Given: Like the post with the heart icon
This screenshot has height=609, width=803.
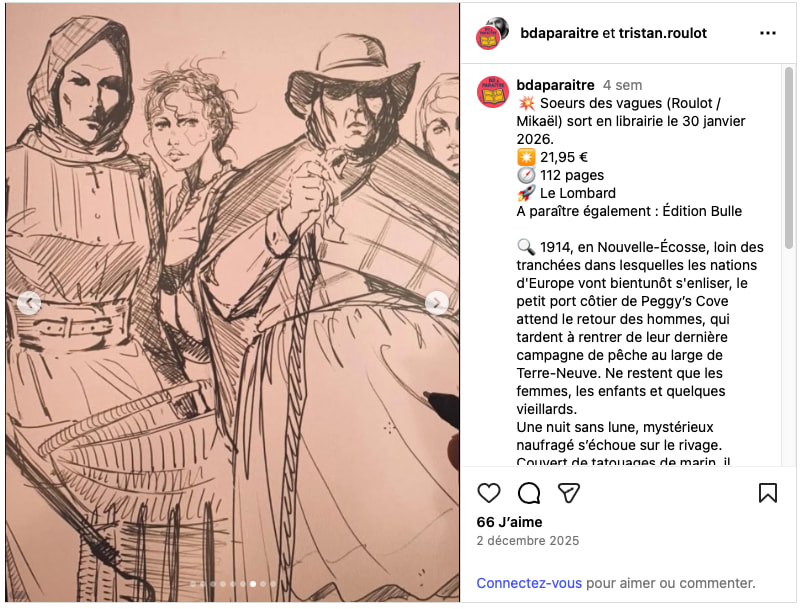Looking at the screenshot, I should [x=489, y=493].
